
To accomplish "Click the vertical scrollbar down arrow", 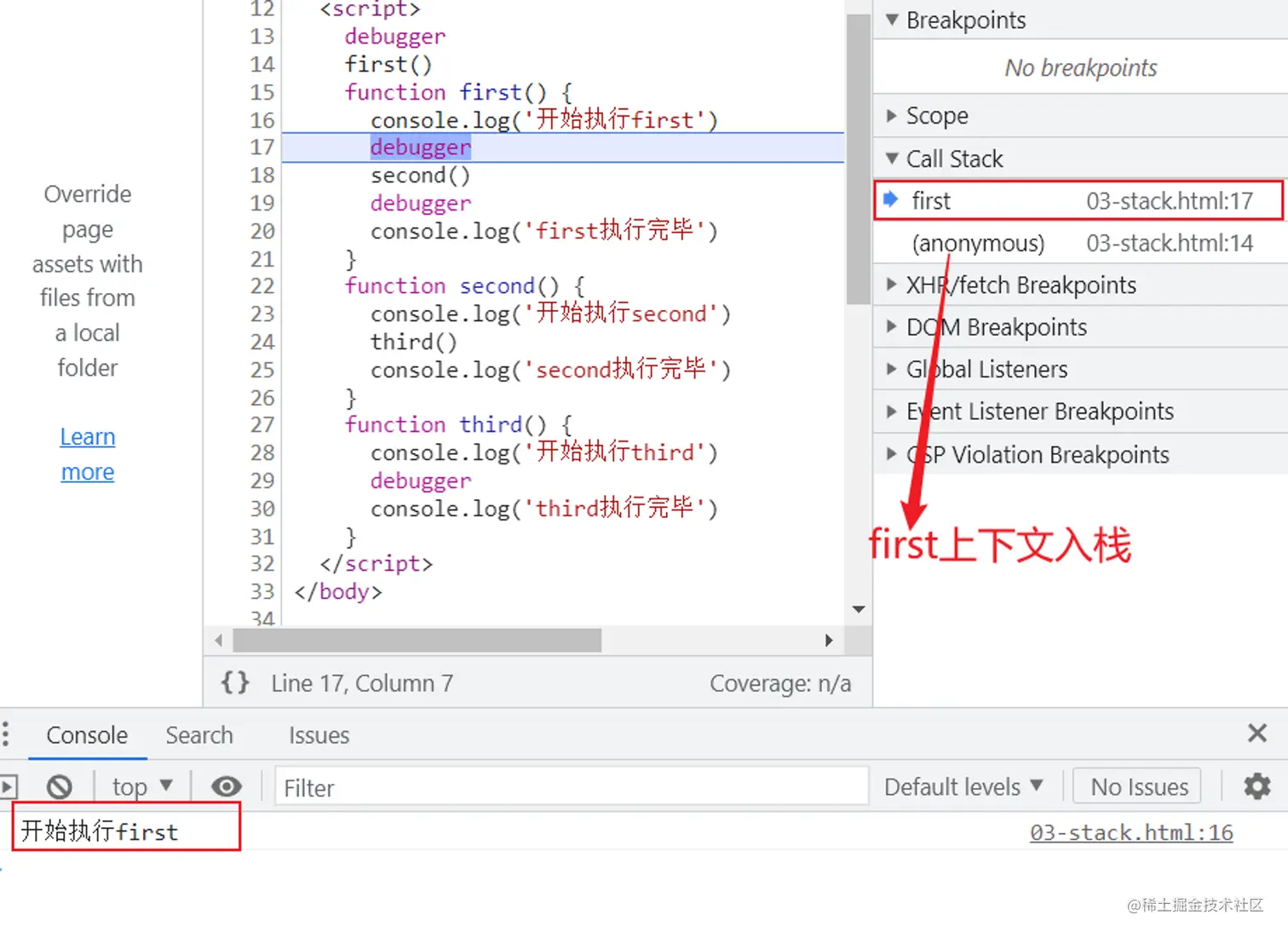I will click(859, 609).
